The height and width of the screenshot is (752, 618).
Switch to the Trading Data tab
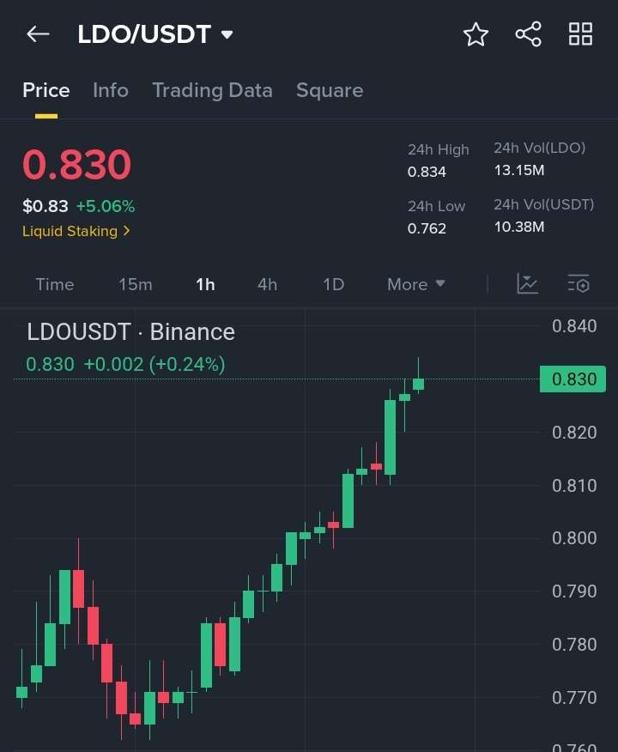click(x=212, y=90)
